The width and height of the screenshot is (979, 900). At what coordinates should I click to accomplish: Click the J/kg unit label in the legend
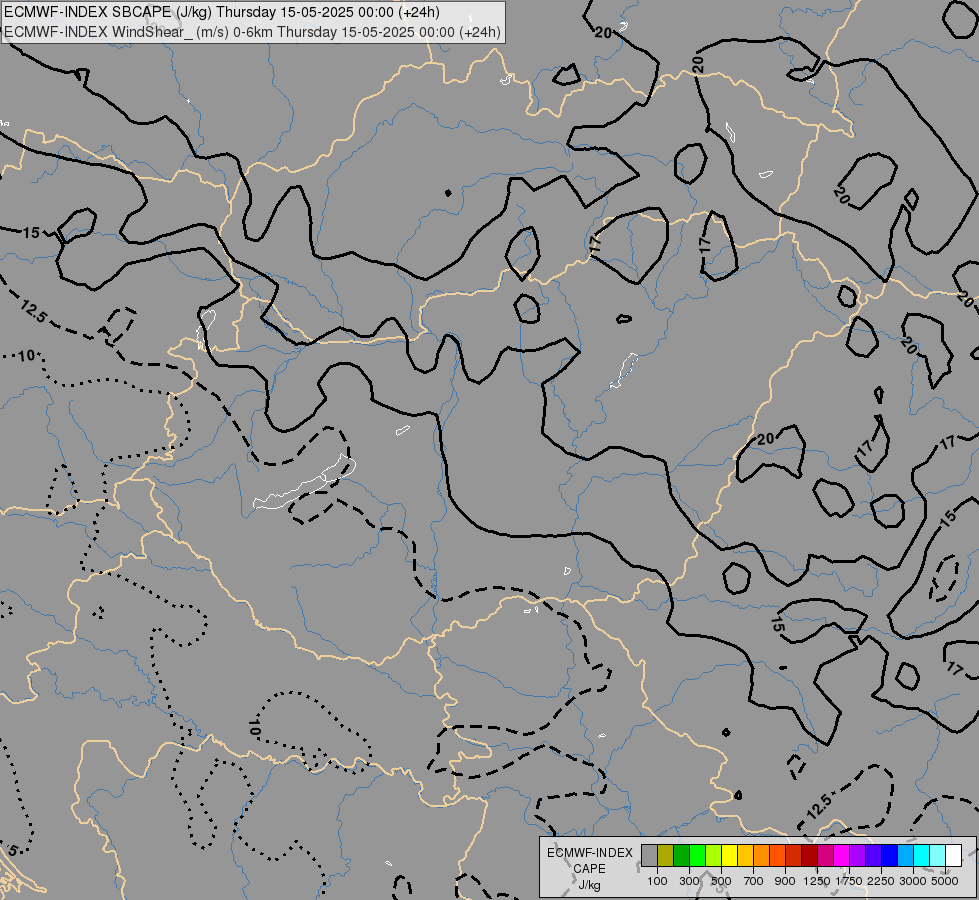click(589, 885)
